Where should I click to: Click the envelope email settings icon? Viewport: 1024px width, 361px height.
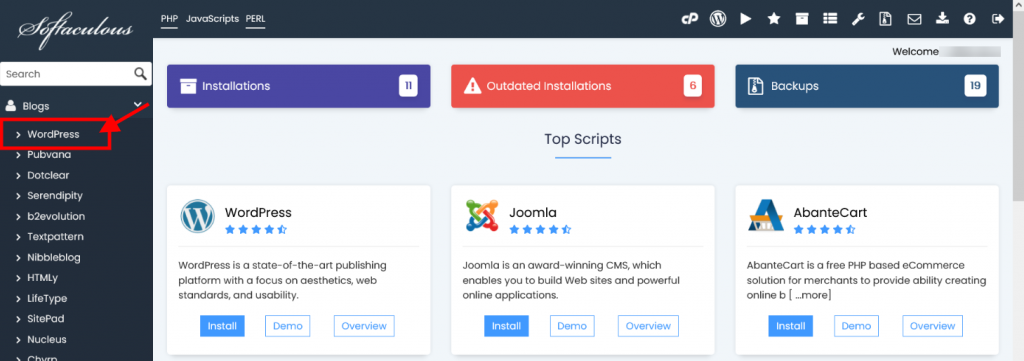(914, 19)
